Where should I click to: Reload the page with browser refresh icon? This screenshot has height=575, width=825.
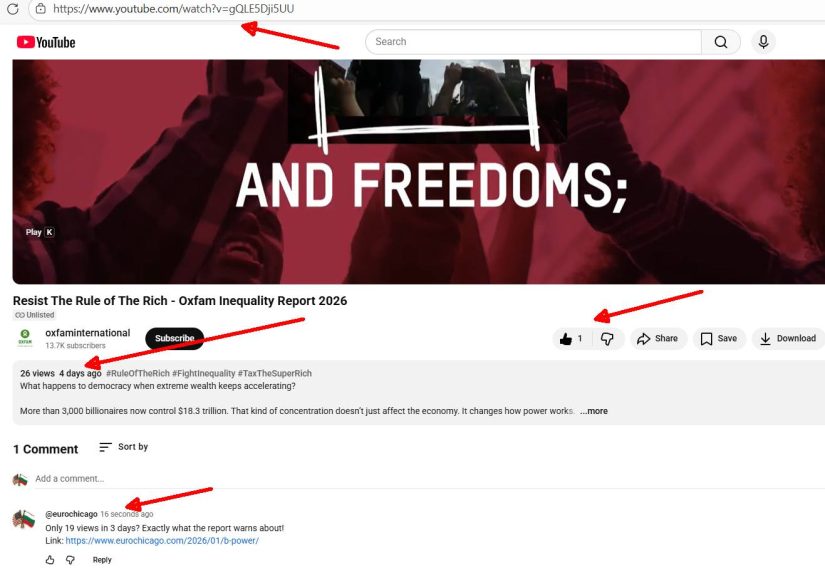pyautogui.click(x=13, y=9)
